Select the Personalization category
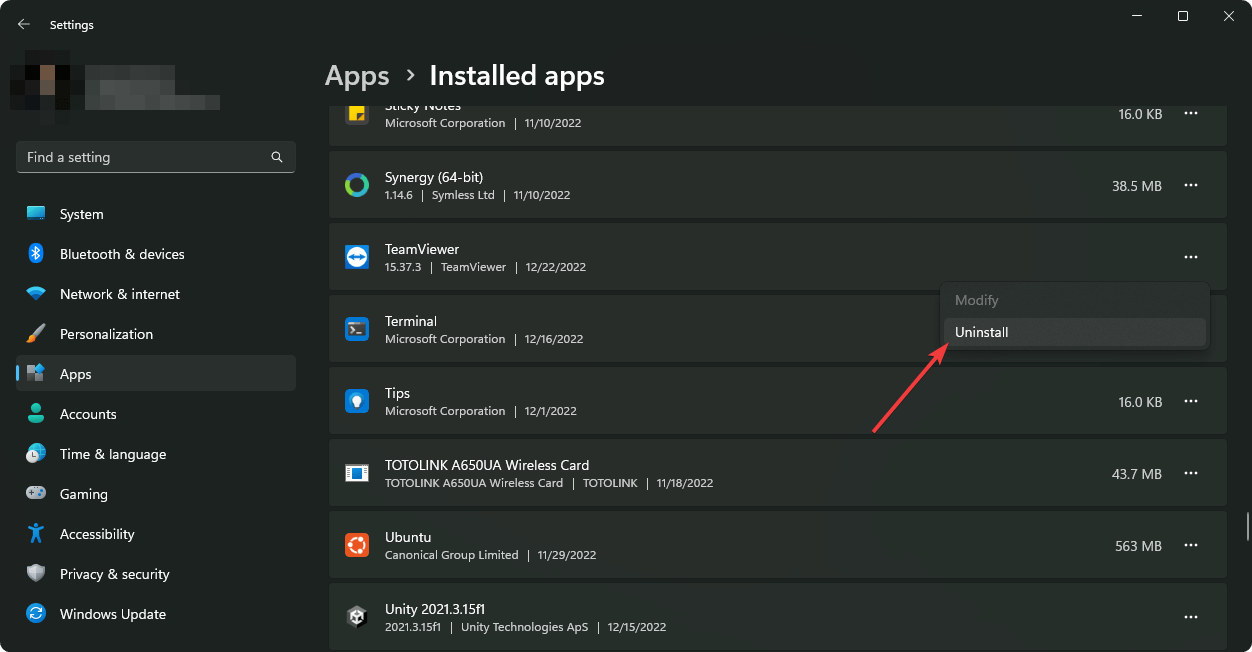This screenshot has height=652, width=1252. pyautogui.click(x=156, y=334)
